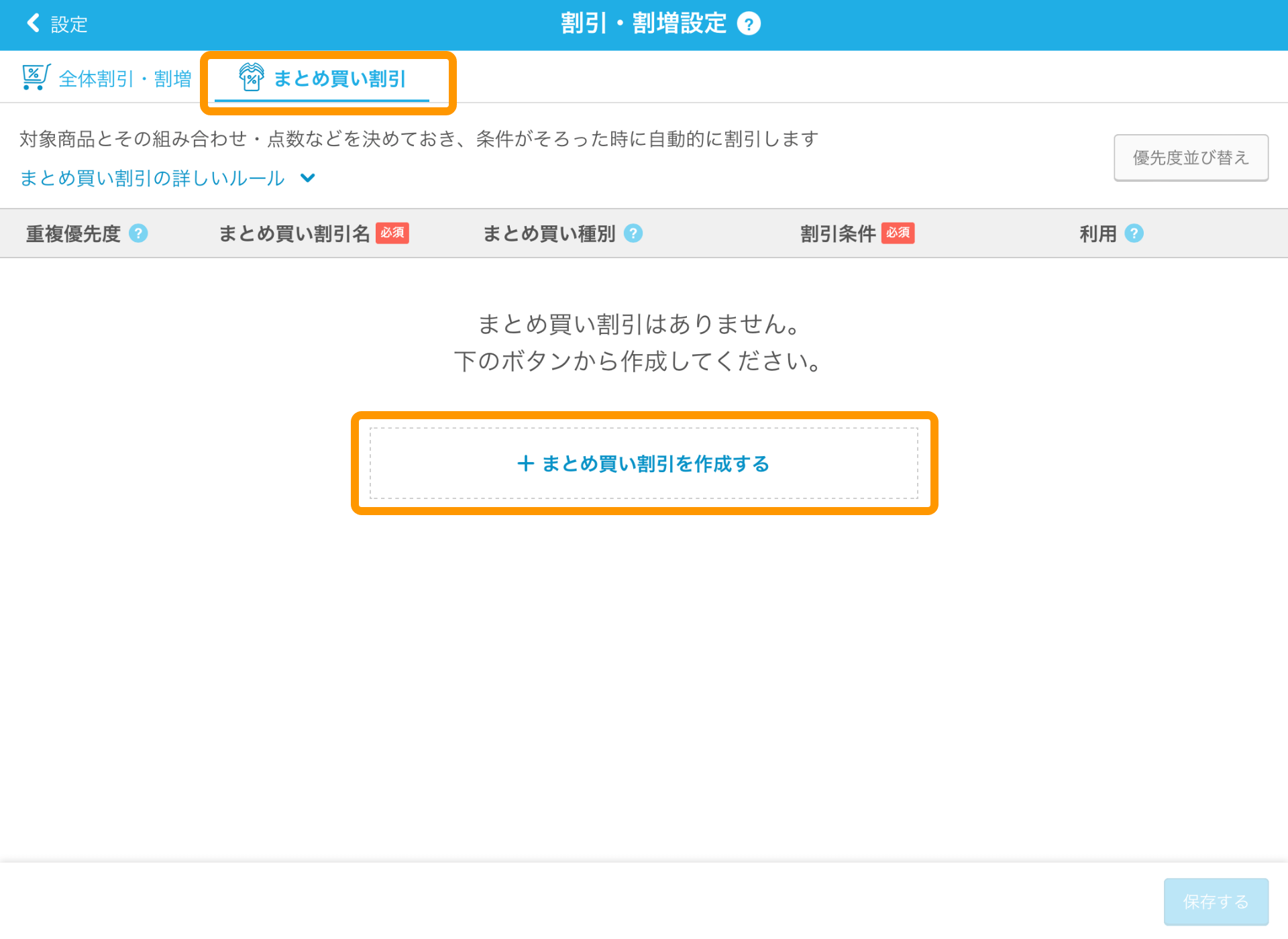
Task: Switch to 全体割引・割増 tab
Action: coord(125,79)
